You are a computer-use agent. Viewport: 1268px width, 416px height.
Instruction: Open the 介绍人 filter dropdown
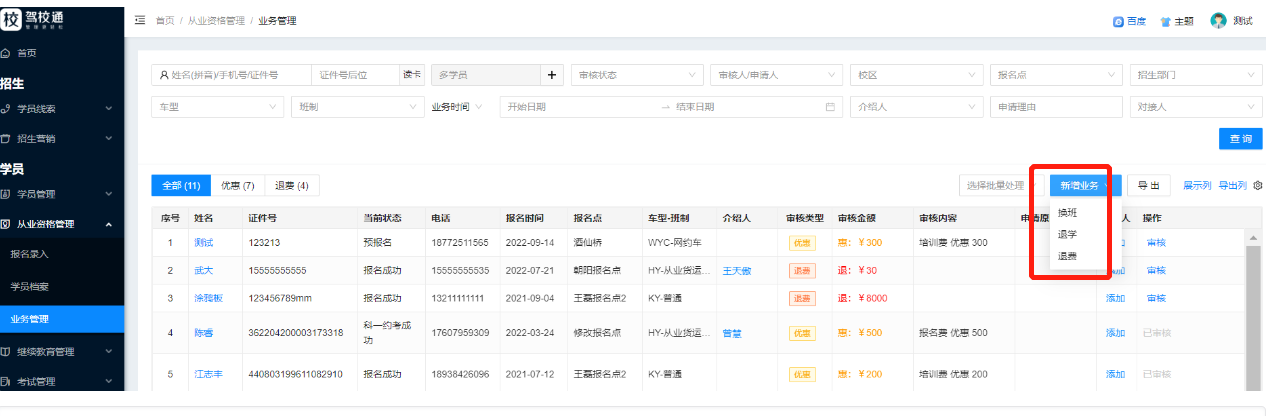[x=916, y=107]
